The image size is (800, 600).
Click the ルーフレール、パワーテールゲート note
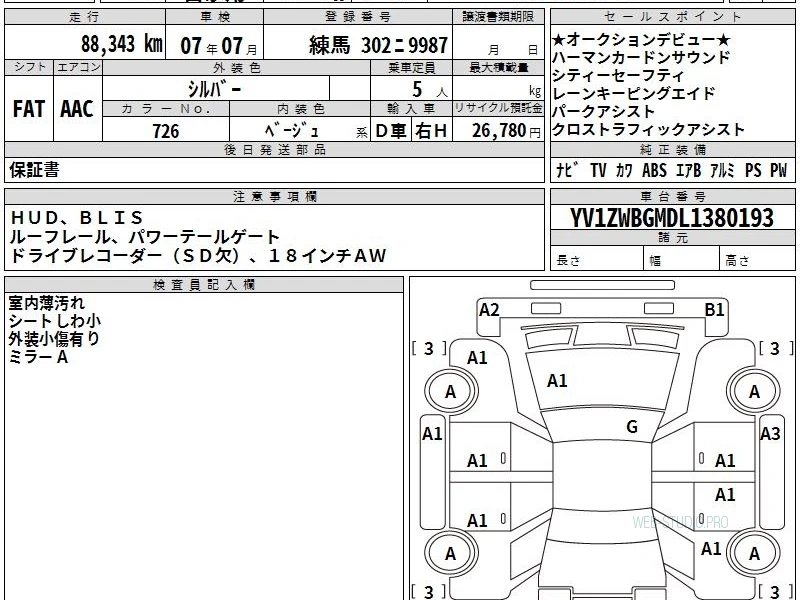[145, 237]
